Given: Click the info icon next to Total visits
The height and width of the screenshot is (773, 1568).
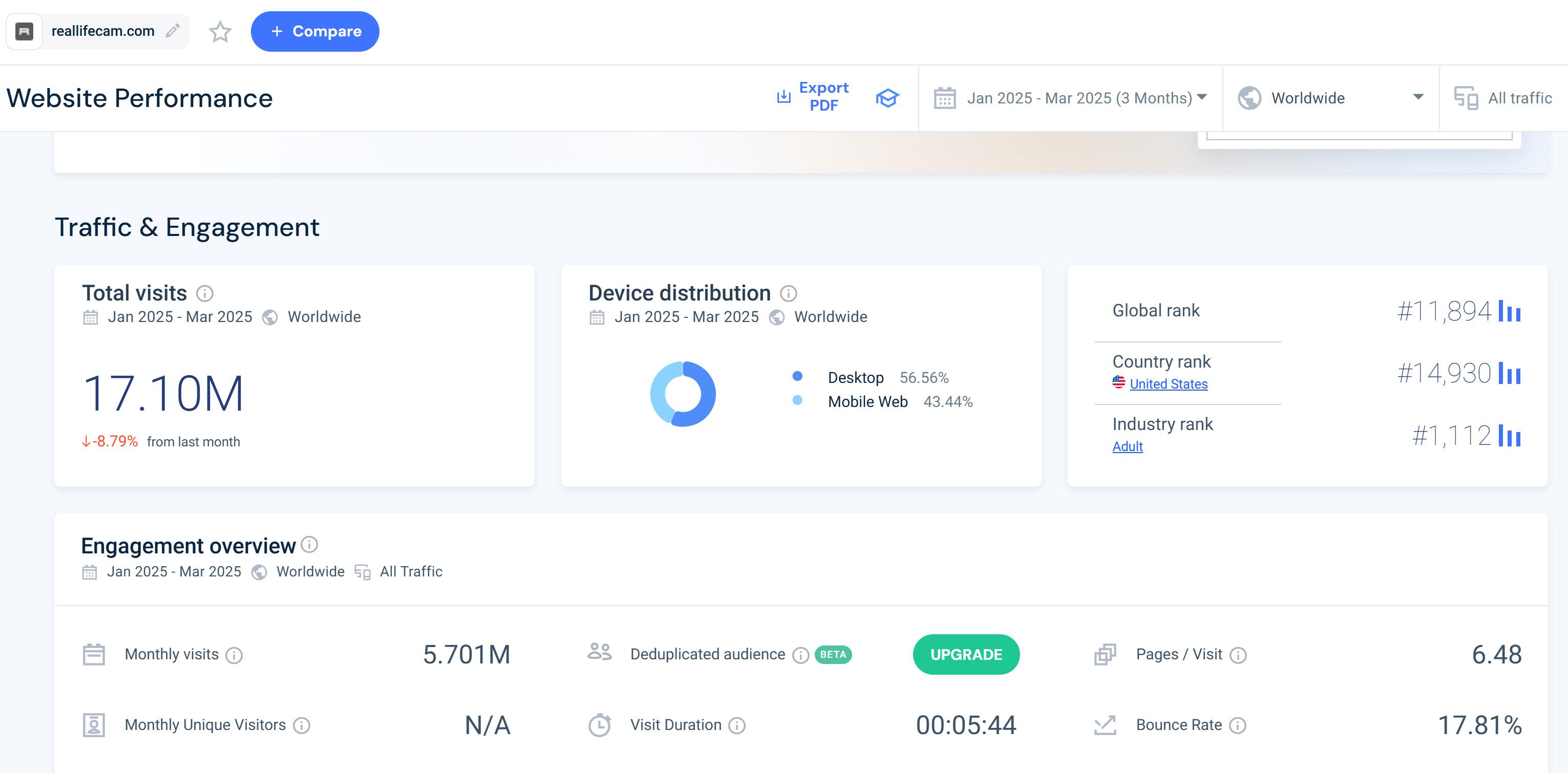Looking at the screenshot, I should (204, 293).
